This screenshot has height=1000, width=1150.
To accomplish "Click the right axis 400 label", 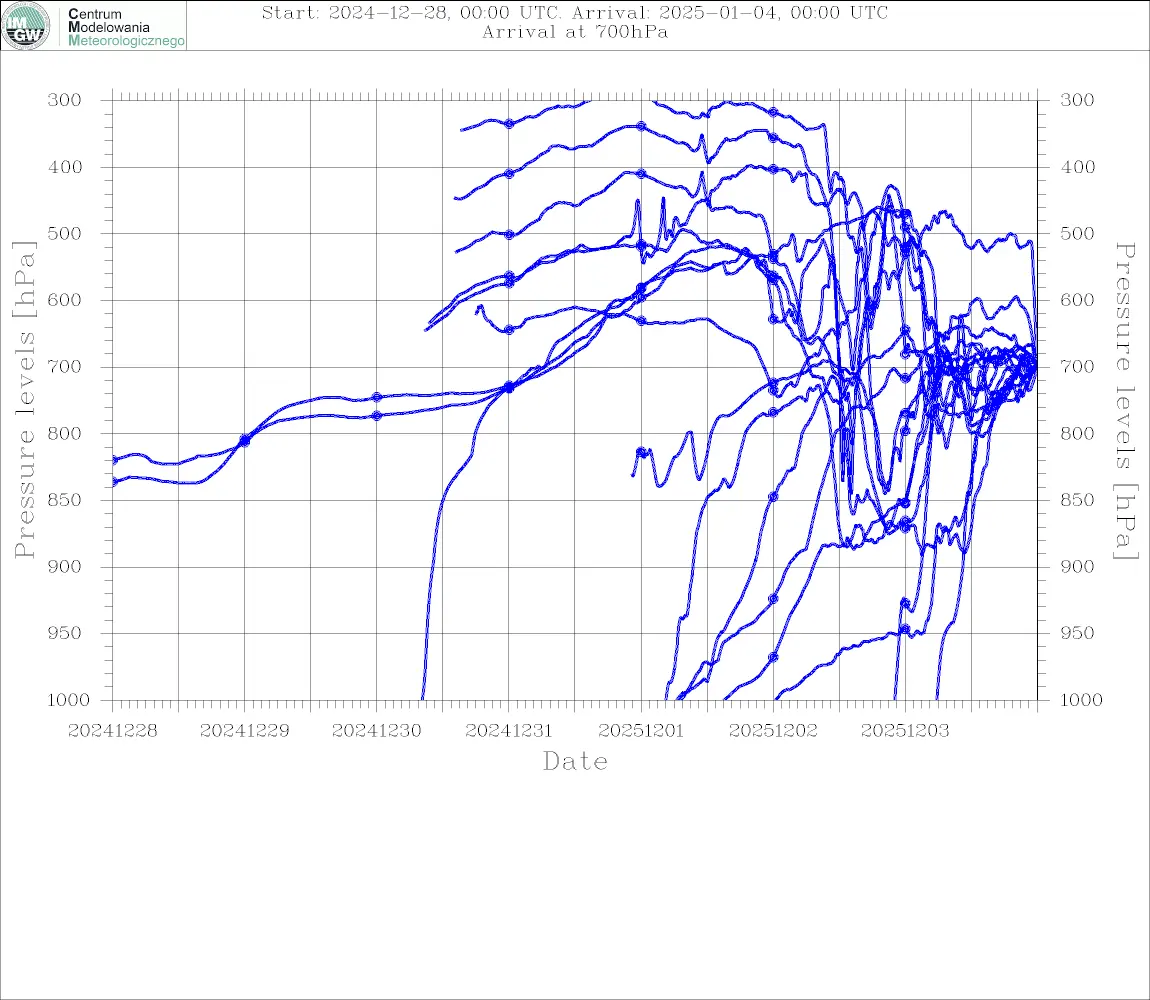I will pyautogui.click(x=1077, y=167).
